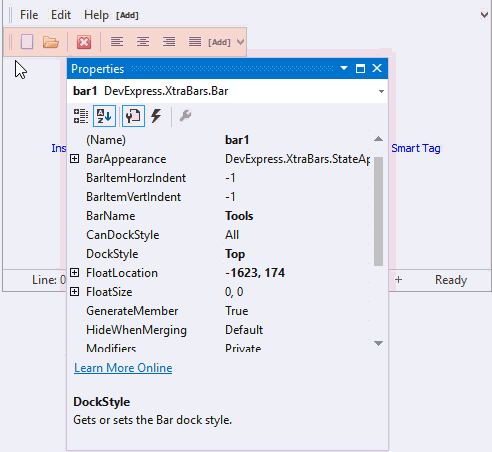Select the (Name) property row
The width and height of the screenshot is (492, 452).
coord(220,140)
